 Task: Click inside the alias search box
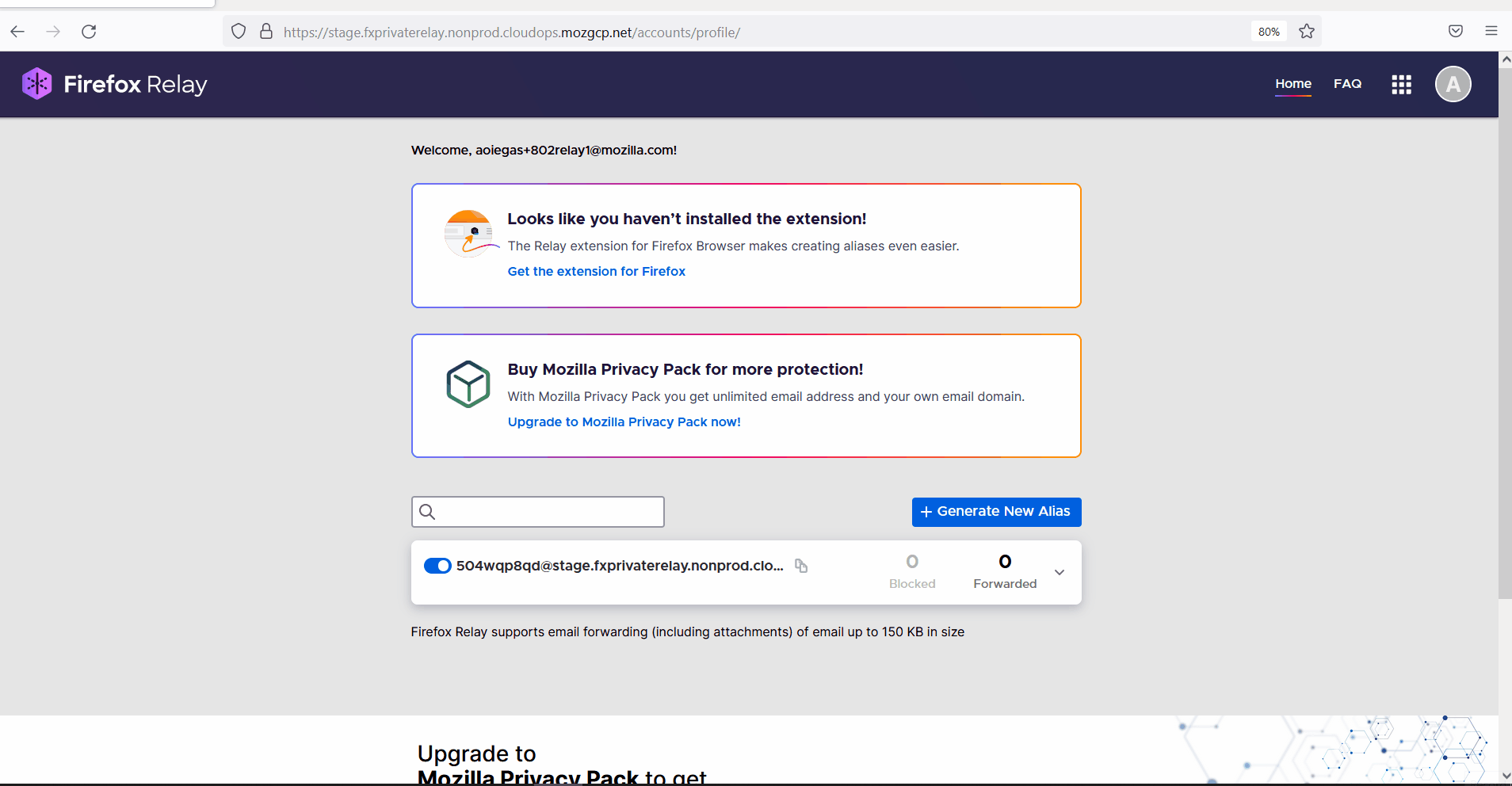[x=537, y=511]
